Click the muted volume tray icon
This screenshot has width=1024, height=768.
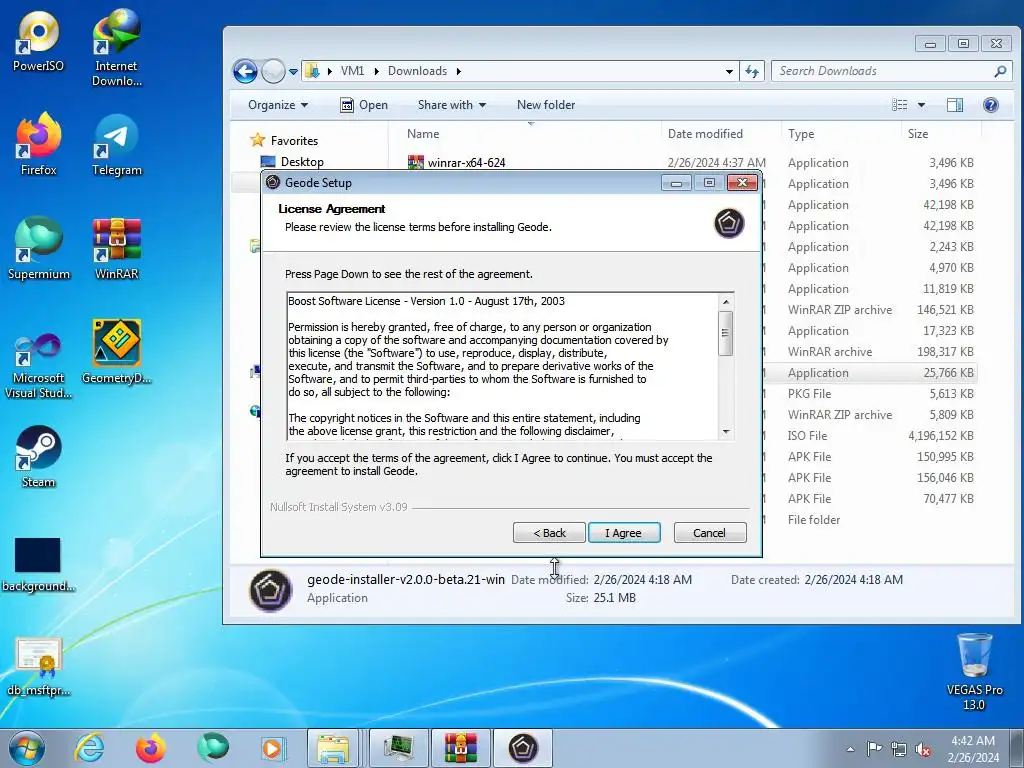(x=923, y=749)
